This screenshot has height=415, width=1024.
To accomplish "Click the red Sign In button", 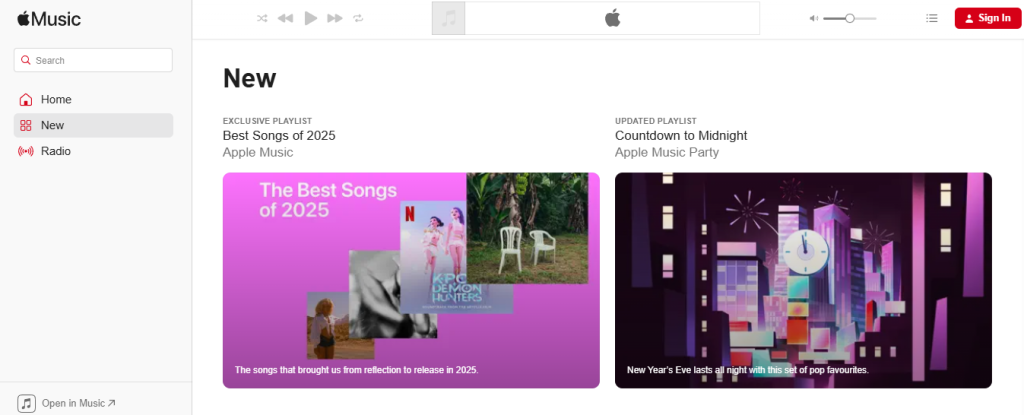I will coord(987,18).
